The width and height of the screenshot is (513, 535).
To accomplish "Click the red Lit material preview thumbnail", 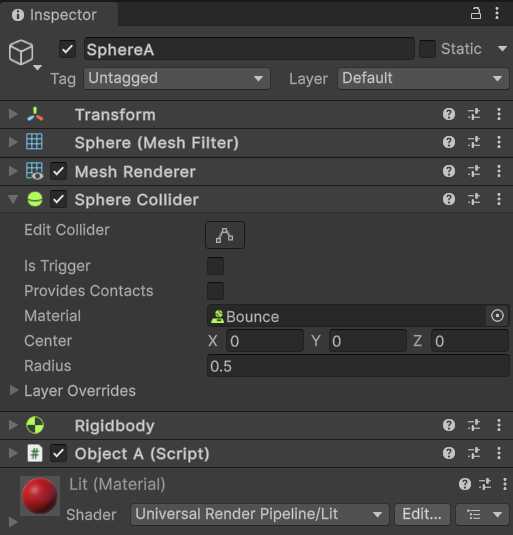I will click(40, 496).
